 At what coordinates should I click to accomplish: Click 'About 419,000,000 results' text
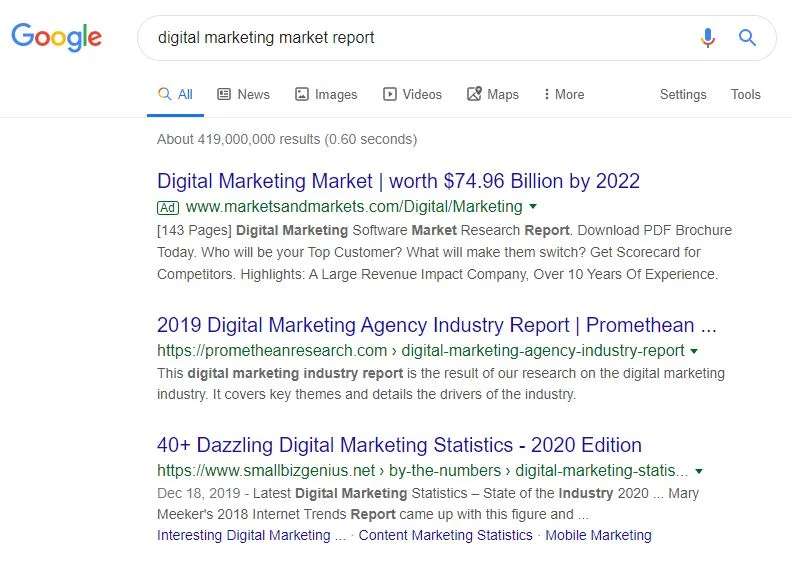(x=287, y=139)
